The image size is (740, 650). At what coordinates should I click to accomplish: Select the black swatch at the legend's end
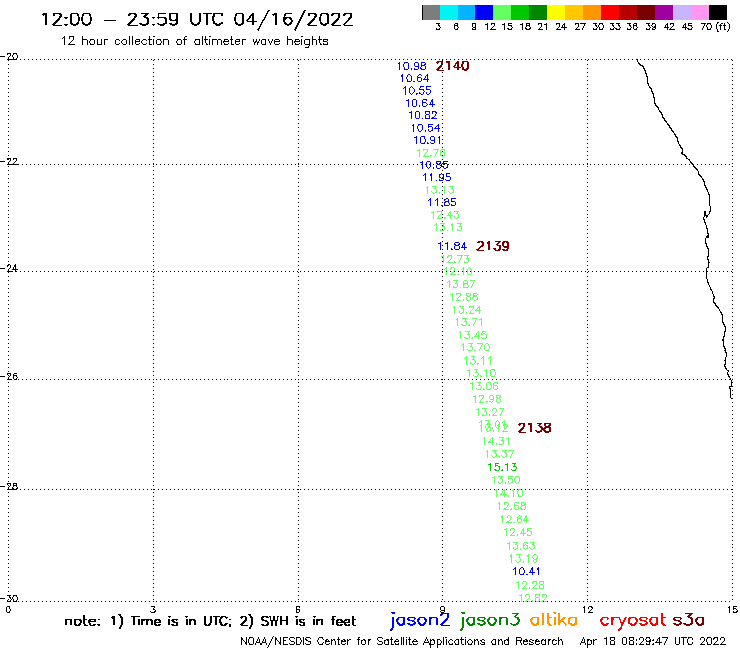click(717, 12)
